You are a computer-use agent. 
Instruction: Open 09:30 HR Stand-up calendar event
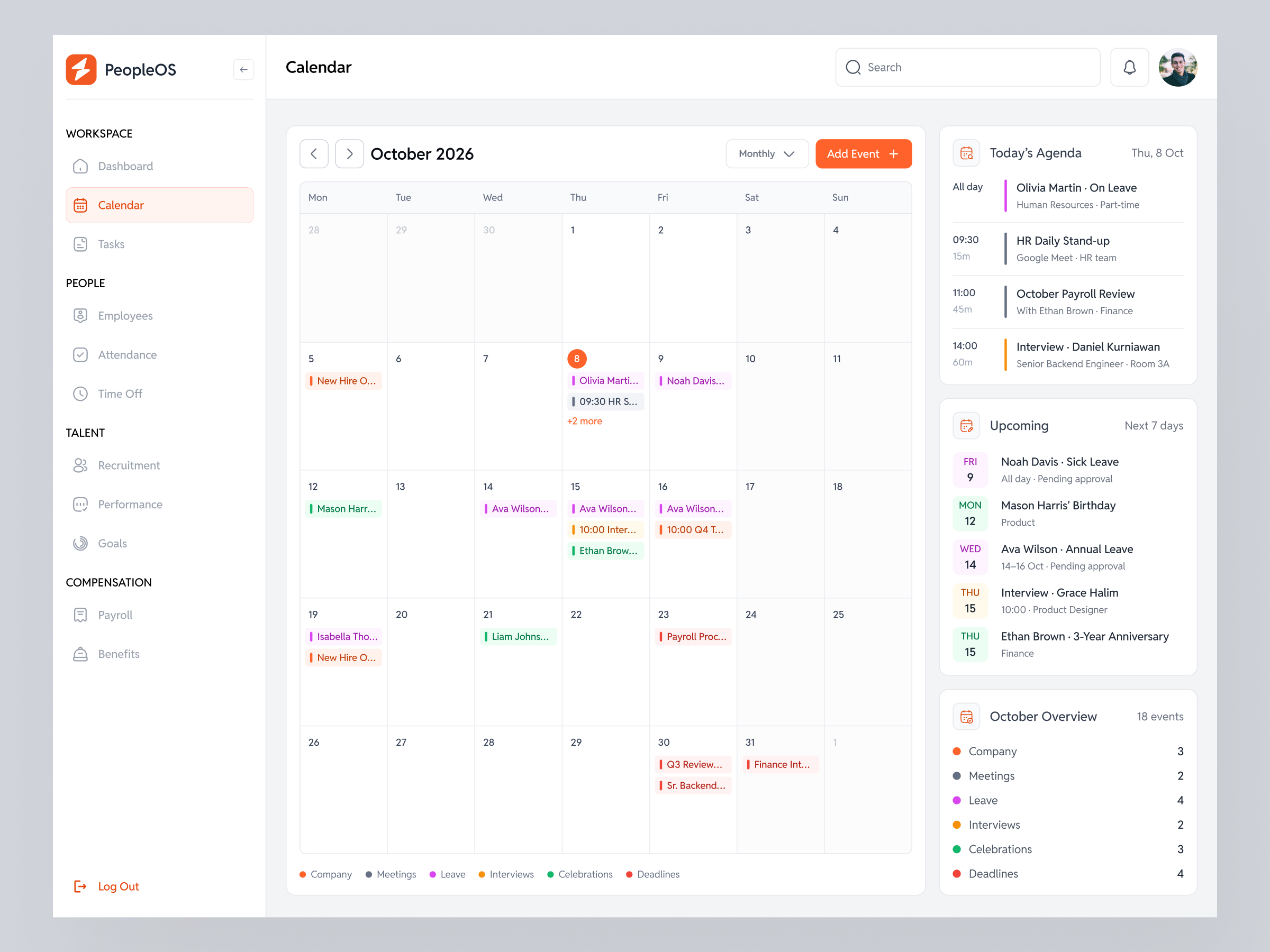coord(606,401)
